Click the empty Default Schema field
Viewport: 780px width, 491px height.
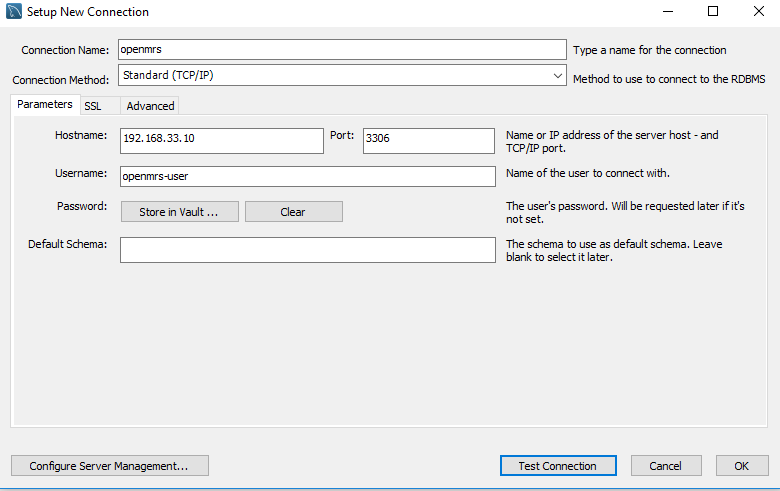307,250
